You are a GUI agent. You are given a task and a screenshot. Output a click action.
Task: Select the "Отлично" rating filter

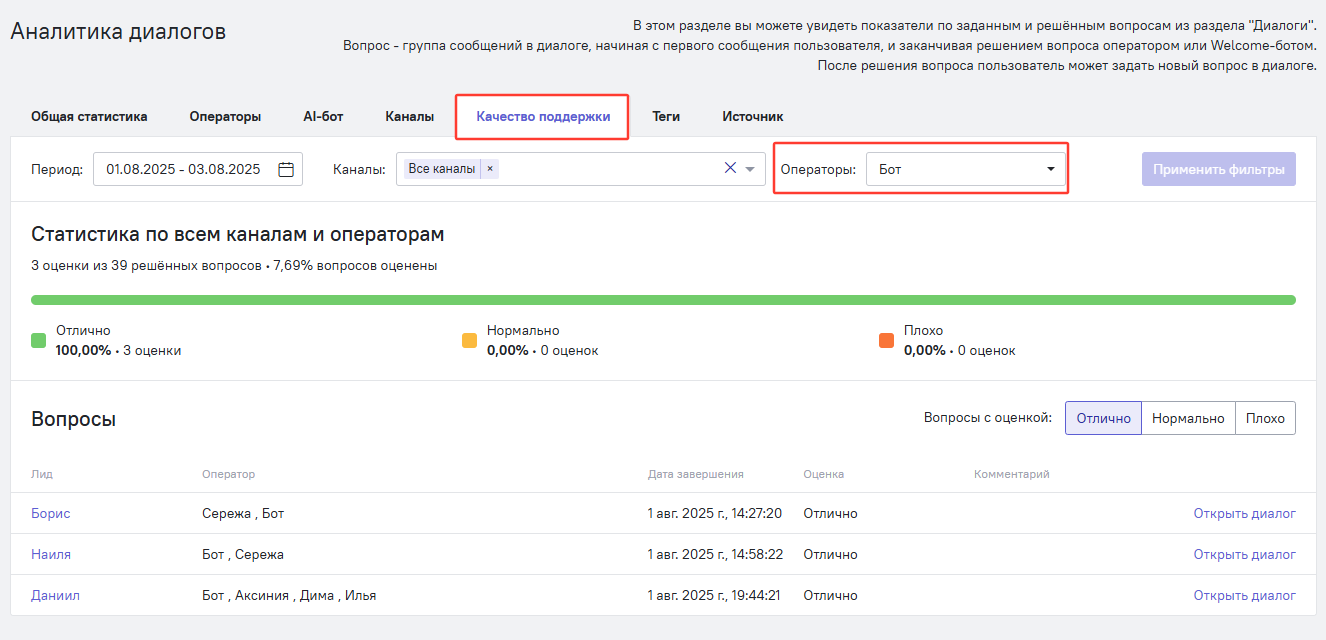[1103, 418]
